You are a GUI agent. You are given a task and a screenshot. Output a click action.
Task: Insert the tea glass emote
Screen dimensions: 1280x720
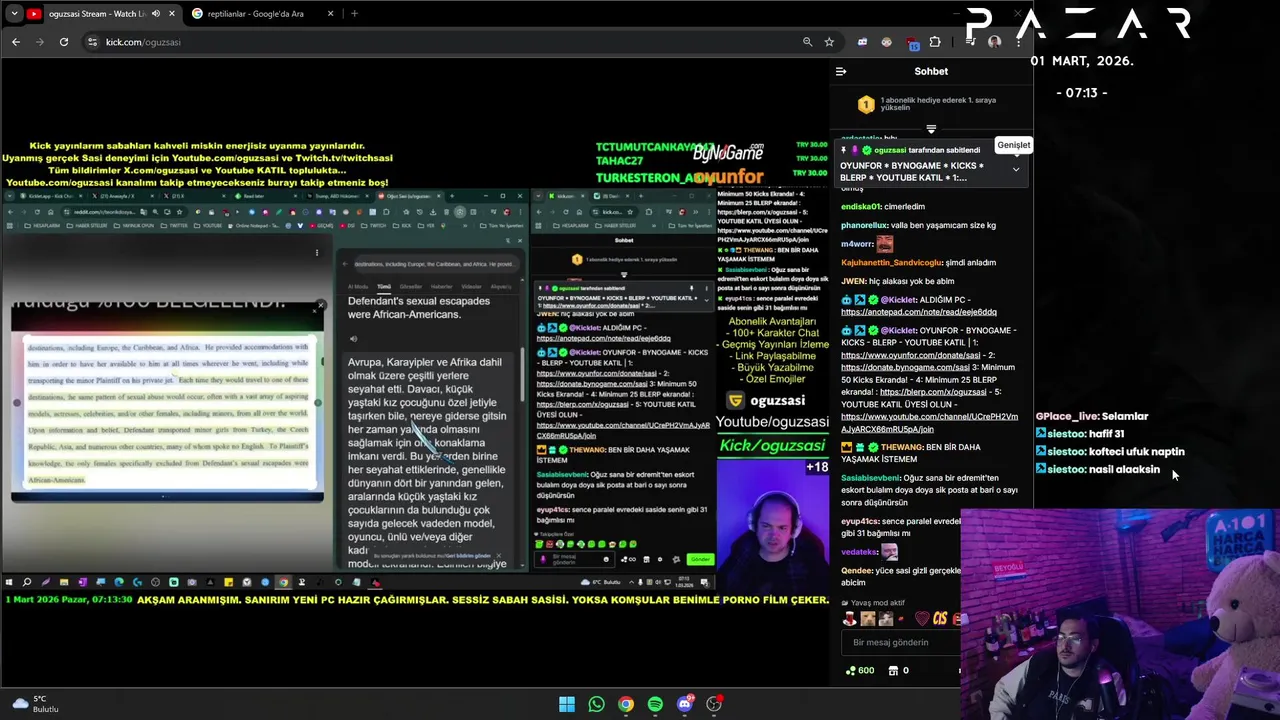coord(850,619)
